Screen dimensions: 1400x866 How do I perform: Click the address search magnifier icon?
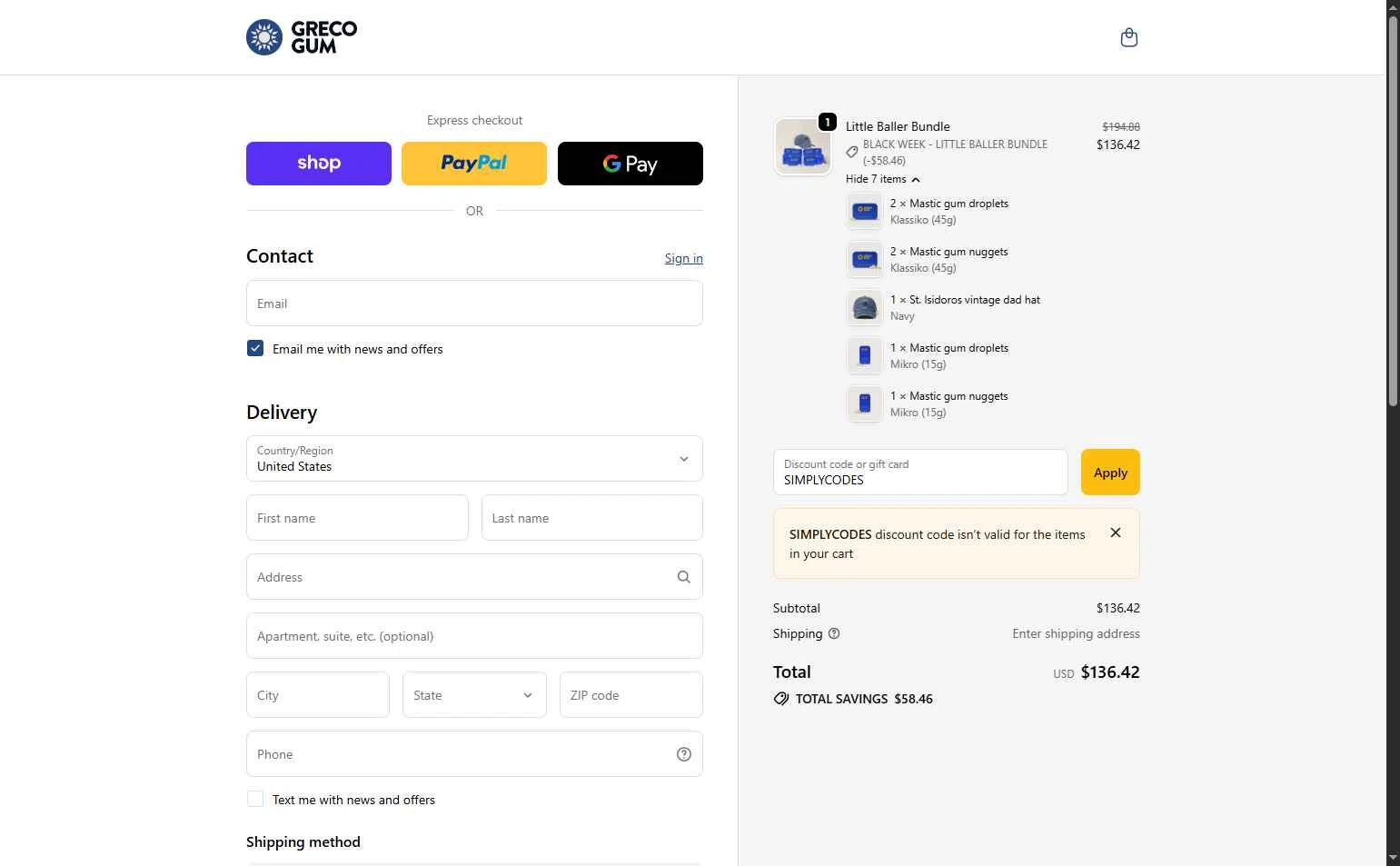click(684, 577)
